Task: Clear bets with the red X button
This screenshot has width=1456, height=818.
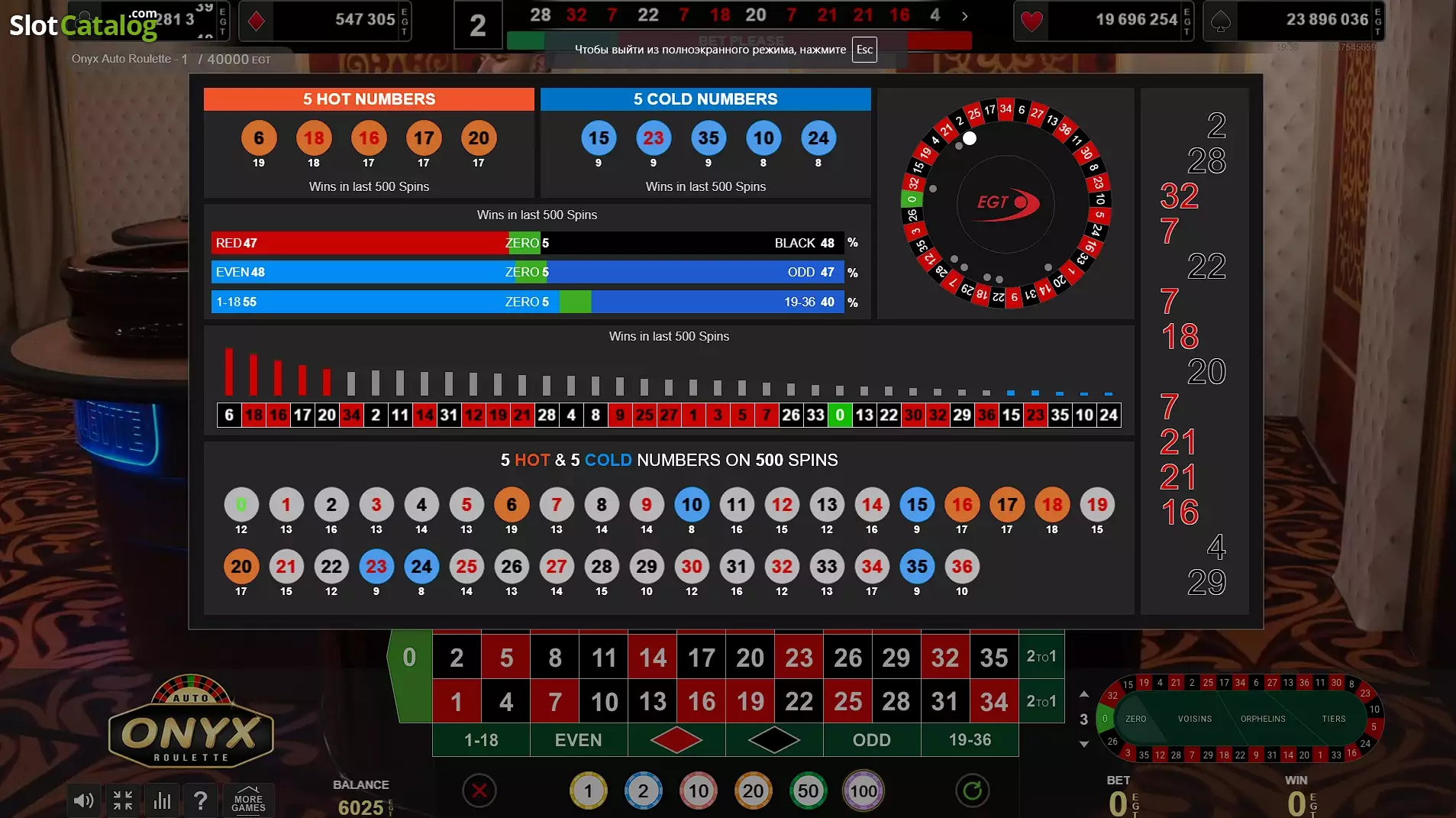Action: coord(479,791)
